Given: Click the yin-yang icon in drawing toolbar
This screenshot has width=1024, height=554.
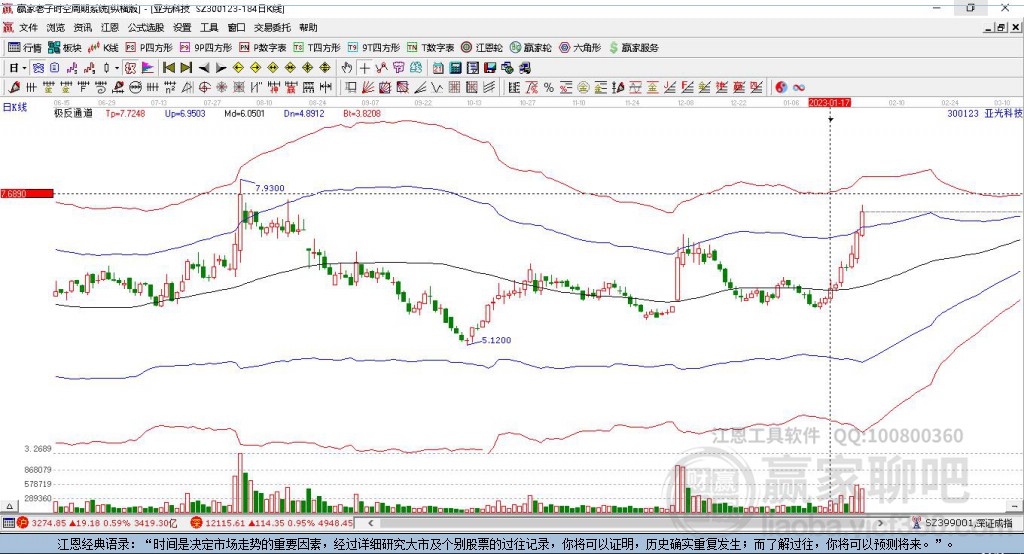Looking at the screenshot, I should click(x=781, y=88).
